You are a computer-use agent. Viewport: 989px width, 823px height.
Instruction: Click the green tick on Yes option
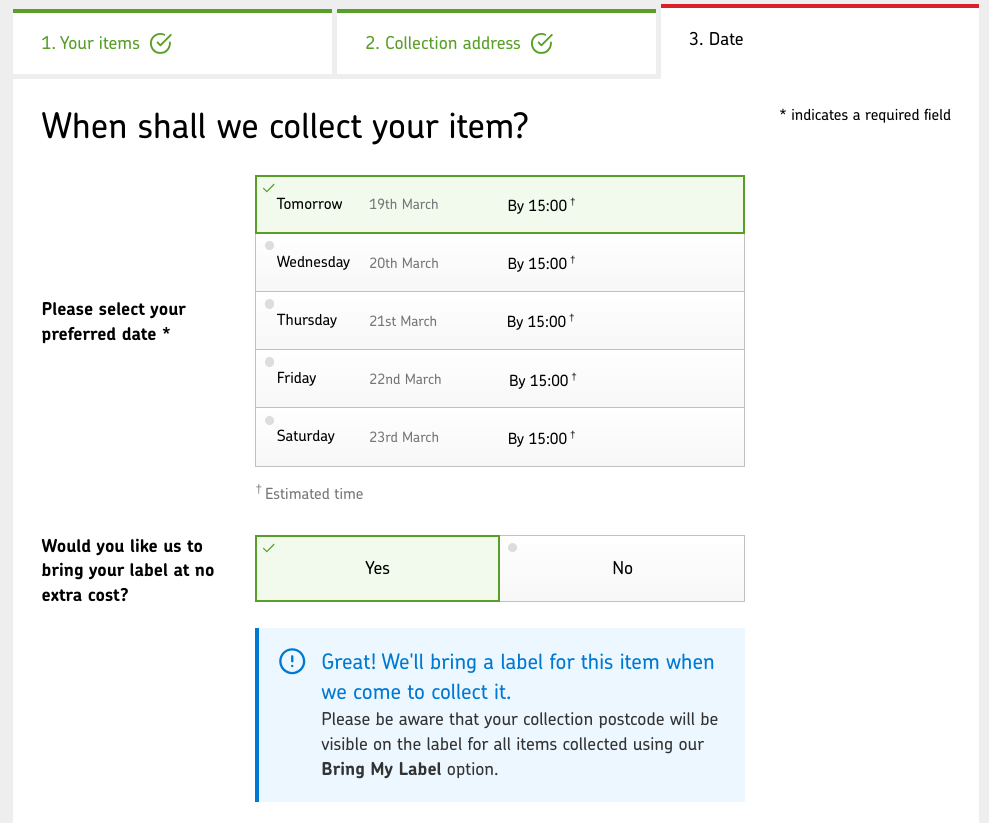pyautogui.click(x=268, y=547)
